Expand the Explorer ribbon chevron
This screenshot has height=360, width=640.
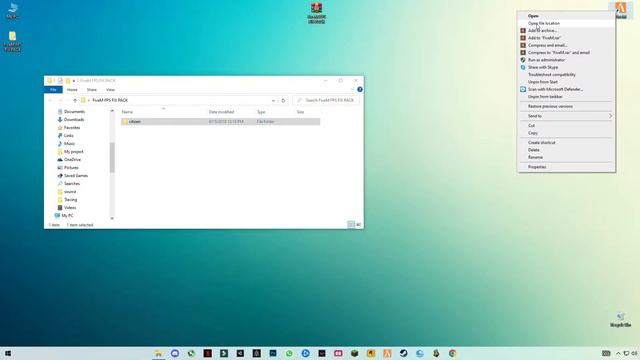point(352,89)
